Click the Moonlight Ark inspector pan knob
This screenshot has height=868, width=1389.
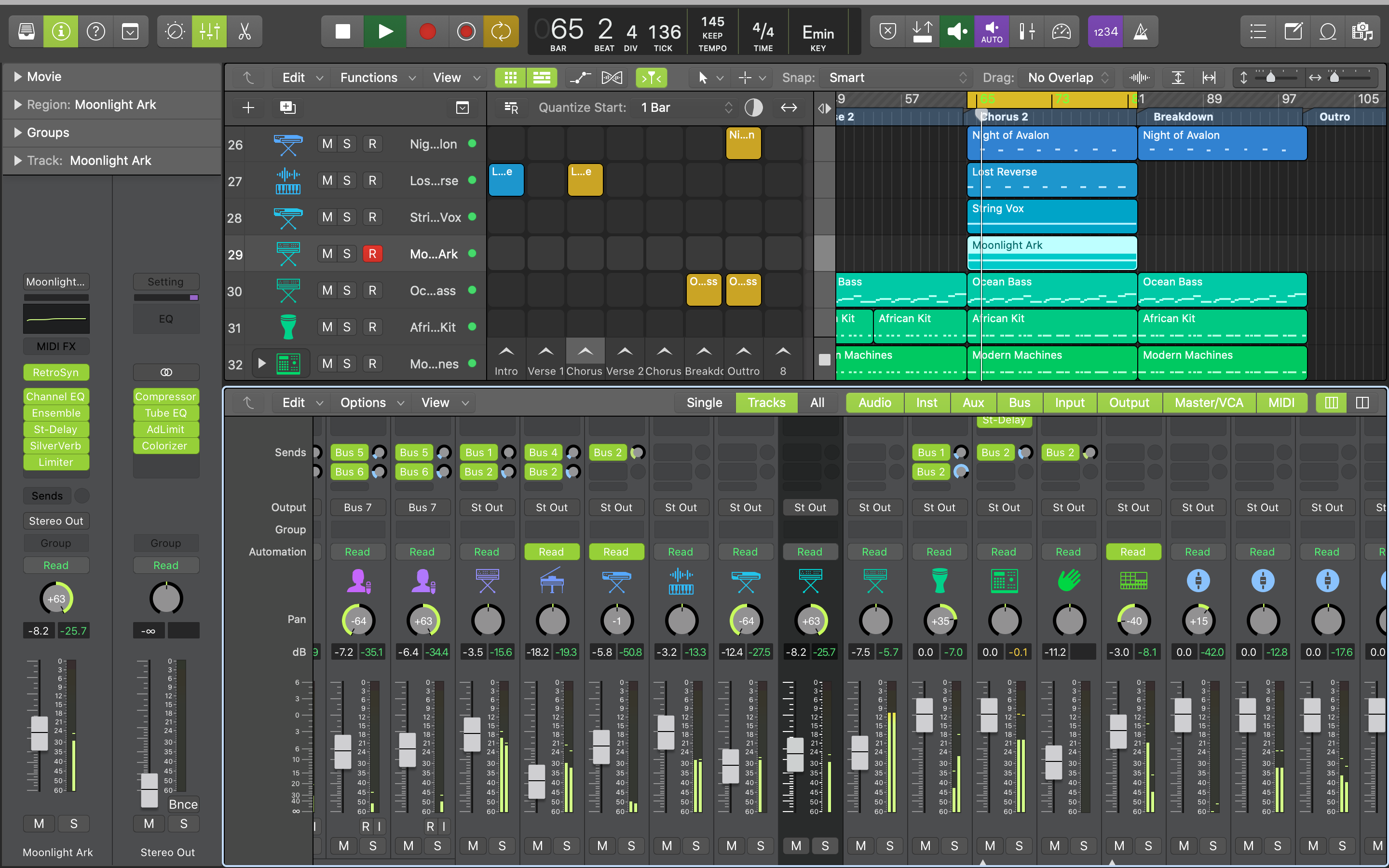pos(55,599)
